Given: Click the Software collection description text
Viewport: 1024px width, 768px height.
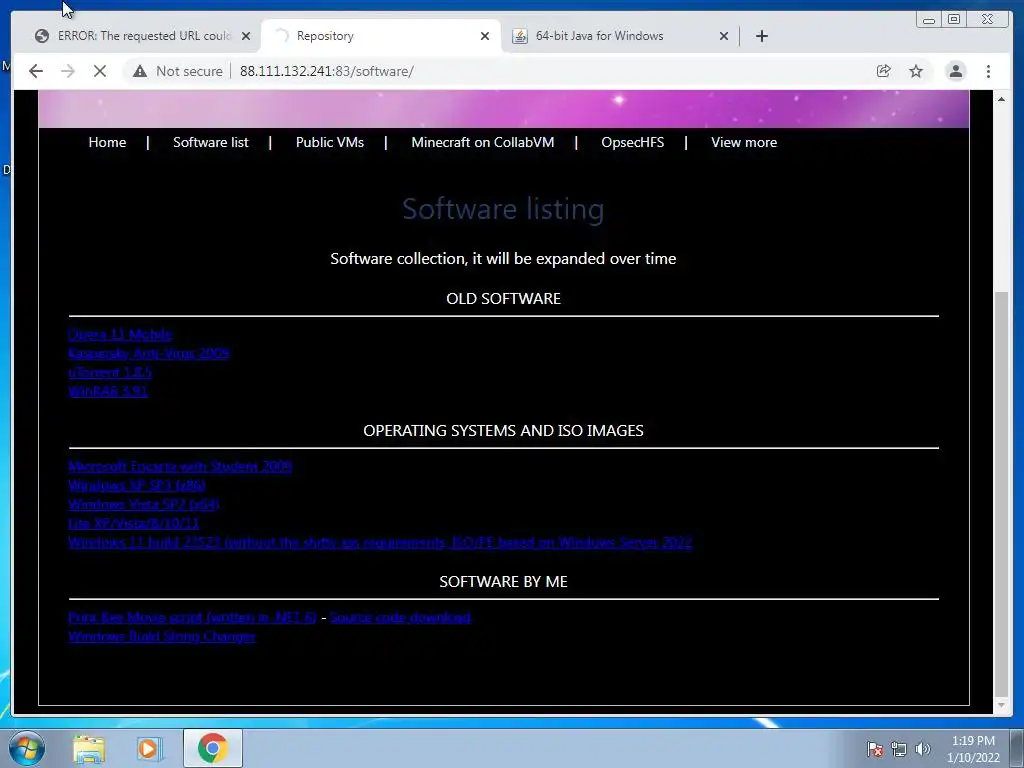Looking at the screenshot, I should point(503,259).
